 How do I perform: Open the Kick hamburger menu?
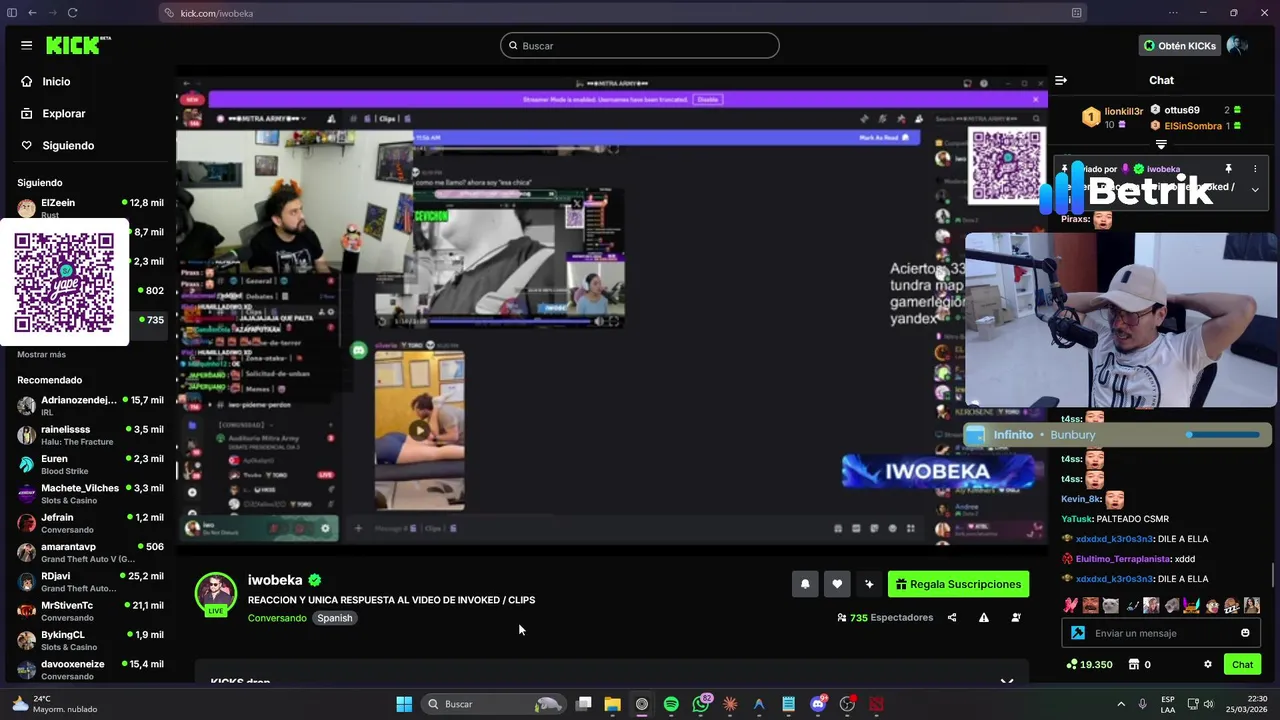pos(26,45)
